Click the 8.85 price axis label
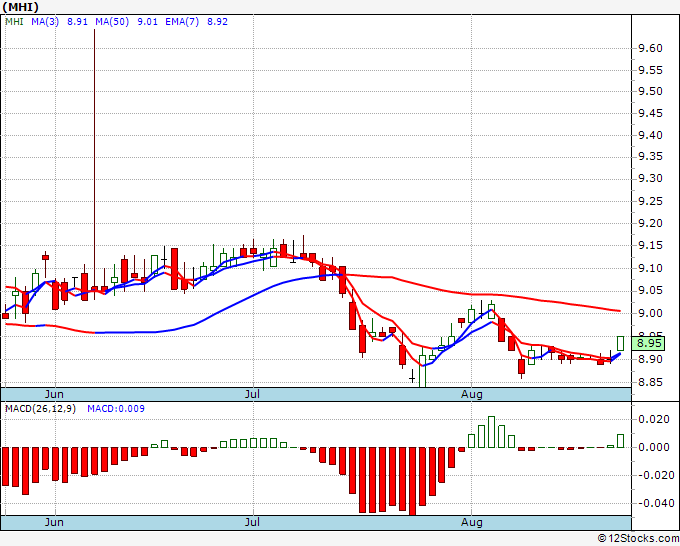 pyautogui.click(x=651, y=383)
